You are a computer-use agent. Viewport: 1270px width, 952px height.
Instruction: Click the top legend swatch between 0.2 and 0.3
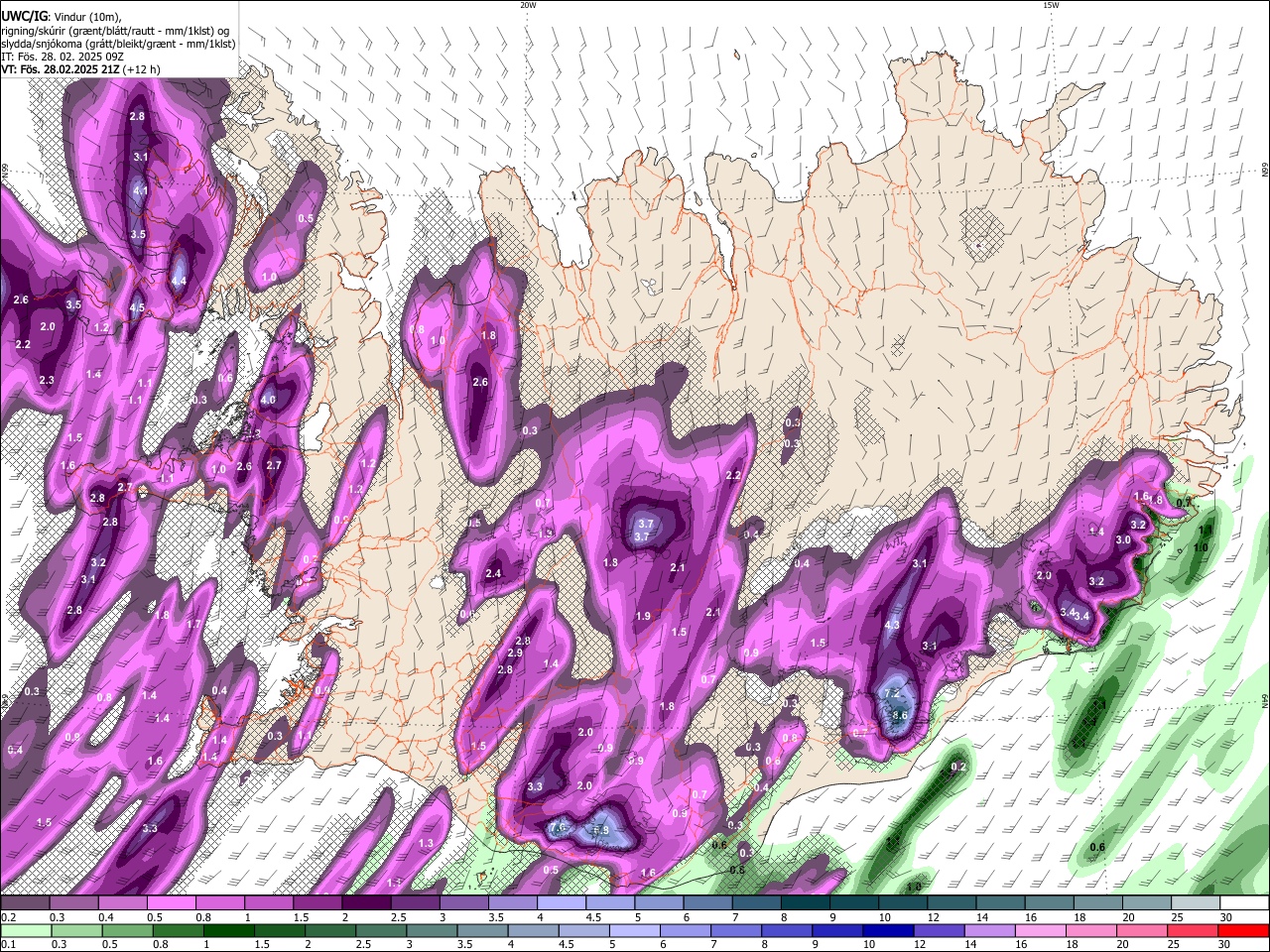(x=25, y=903)
